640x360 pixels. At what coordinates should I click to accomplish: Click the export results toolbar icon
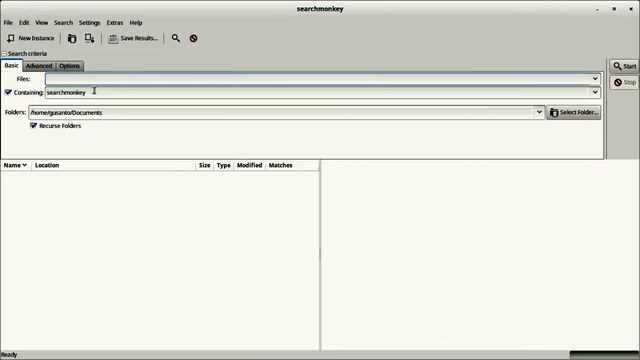coord(89,38)
